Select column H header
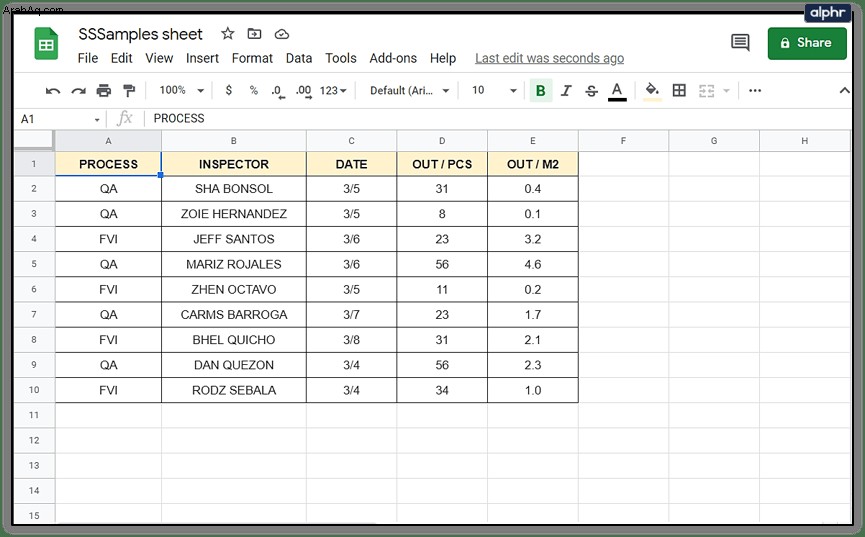This screenshot has width=865, height=537. [x=805, y=141]
